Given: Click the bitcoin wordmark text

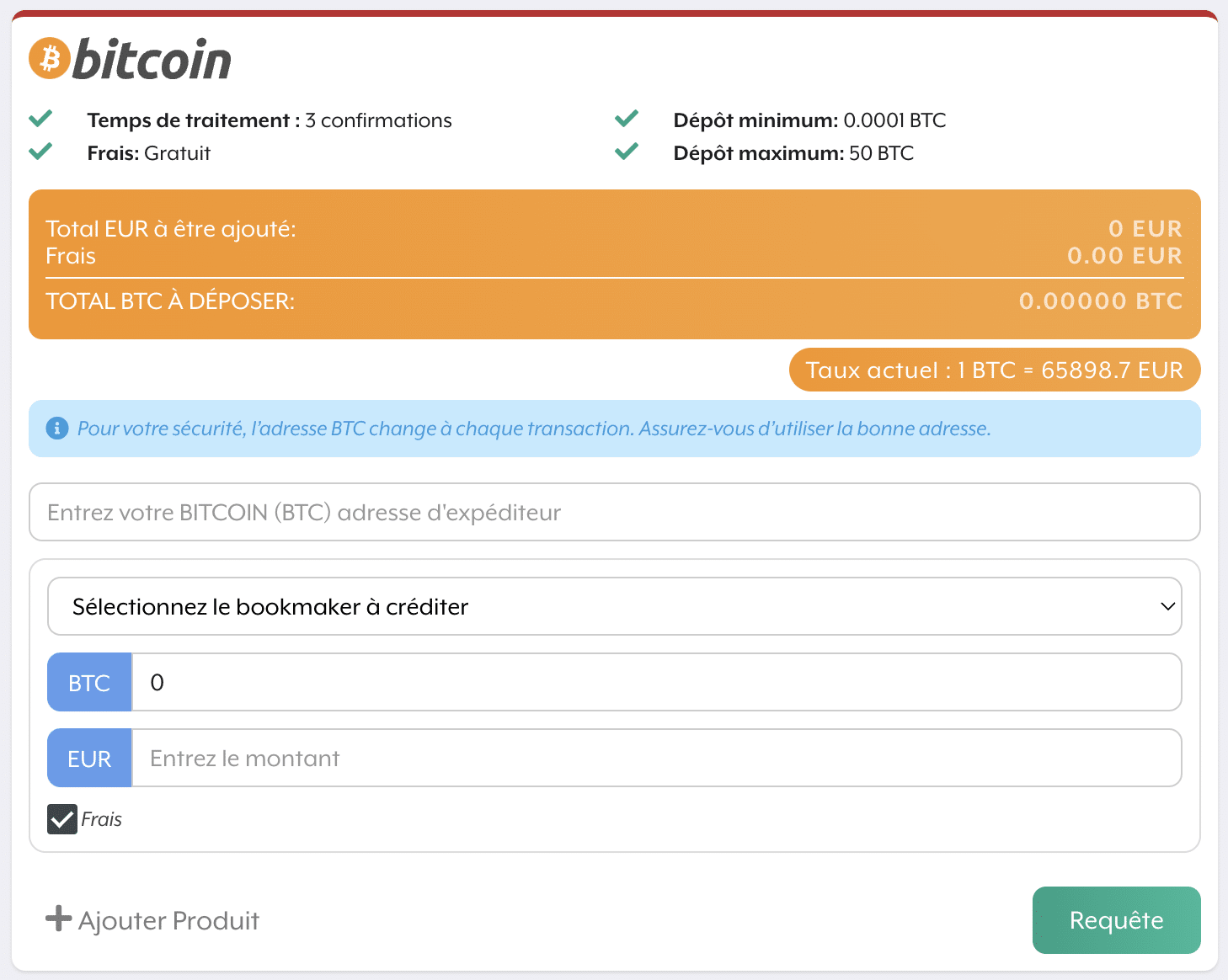Looking at the screenshot, I should pyautogui.click(x=152, y=61).
